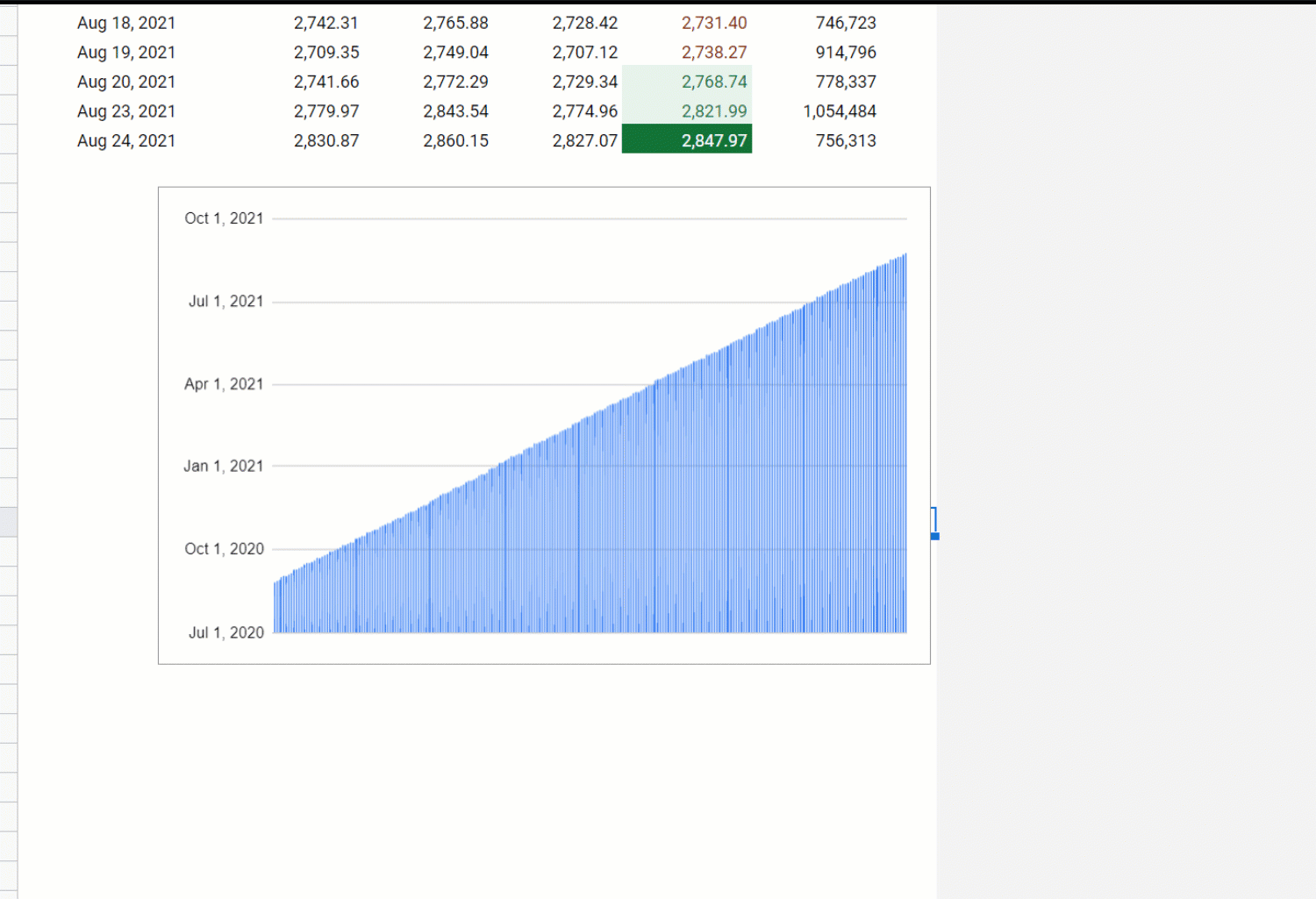Select the light green 2,768.74 cell
Screen dimensions: 1316x899
(x=687, y=82)
